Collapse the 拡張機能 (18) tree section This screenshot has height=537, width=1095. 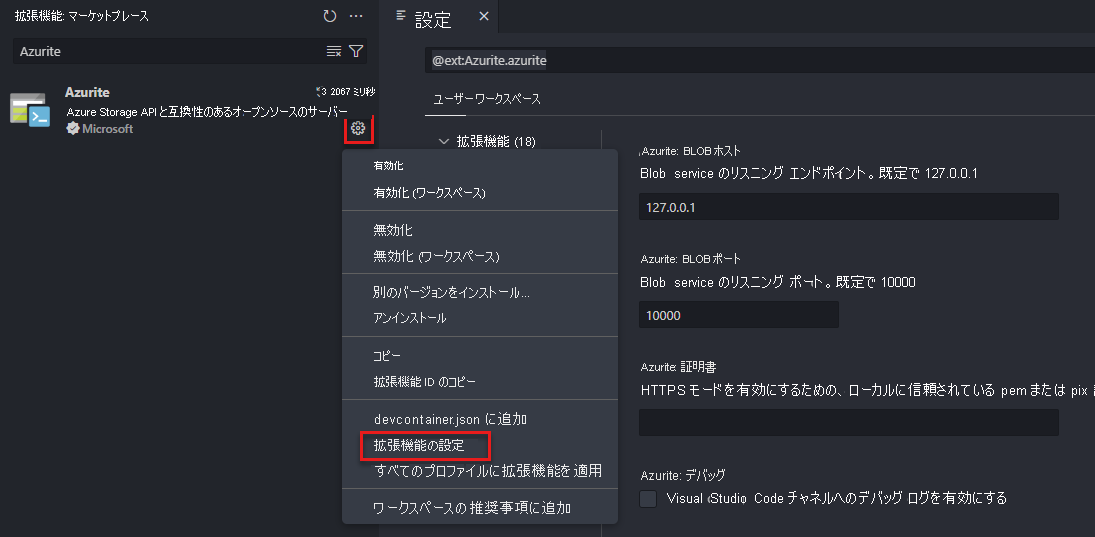[x=443, y=142]
